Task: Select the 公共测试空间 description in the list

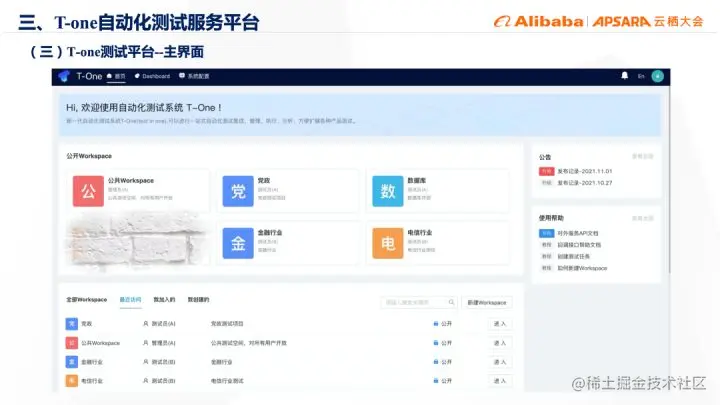Action: [x=248, y=343]
